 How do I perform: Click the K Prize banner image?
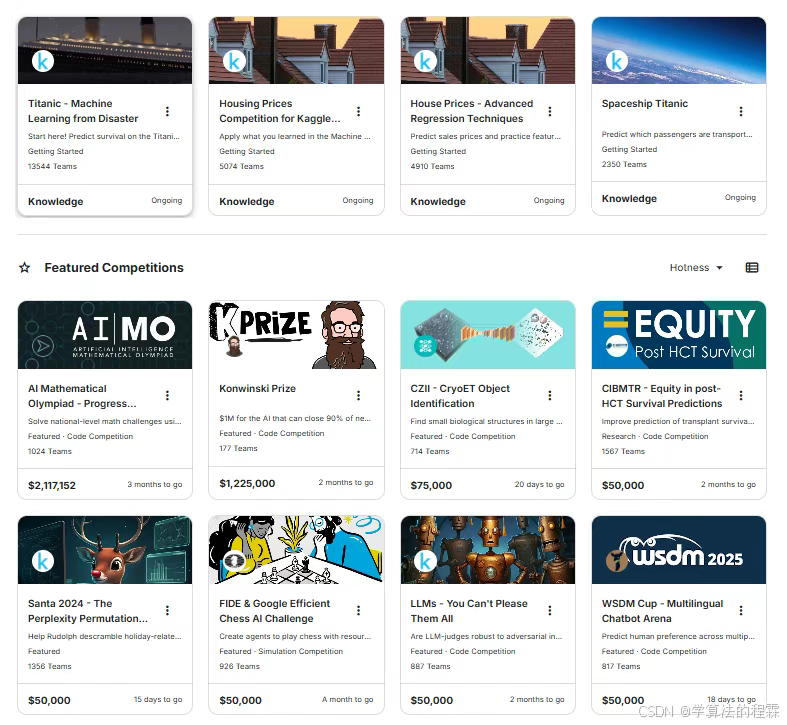click(x=296, y=335)
